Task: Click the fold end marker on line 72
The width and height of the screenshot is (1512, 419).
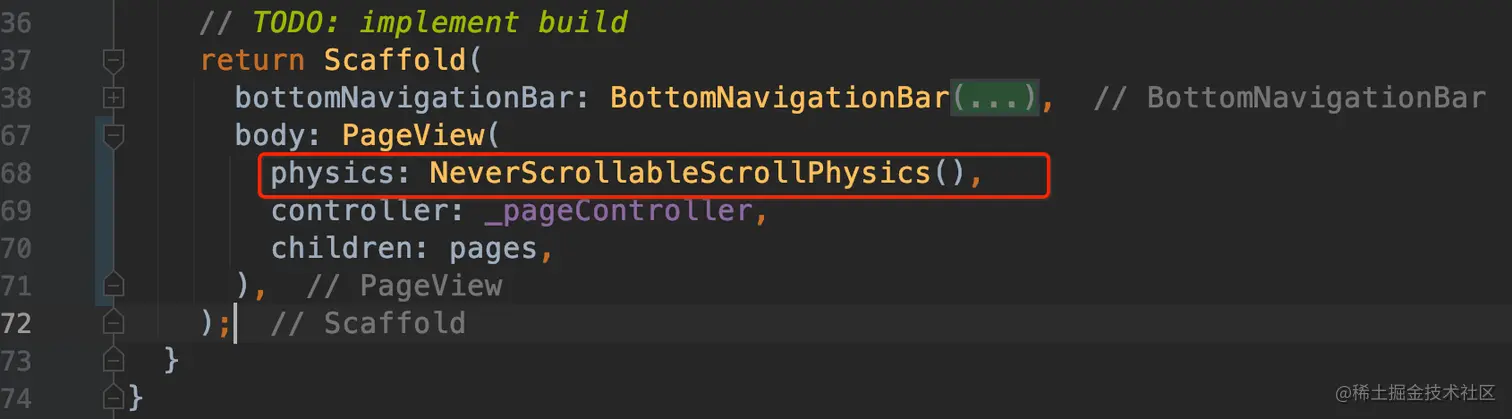Action: click(114, 323)
